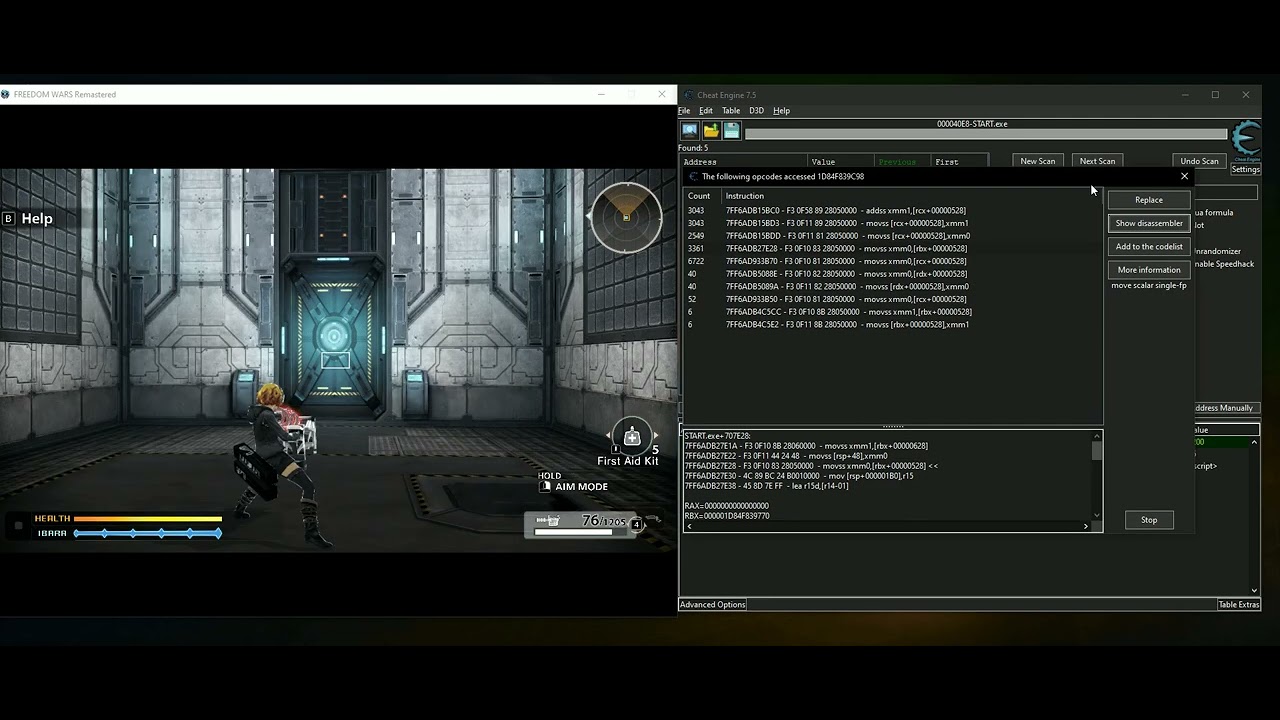Screen dimensions: 1280x720
Task: Select the 7FF6ADB27E28 movss row
Action: tap(893, 249)
